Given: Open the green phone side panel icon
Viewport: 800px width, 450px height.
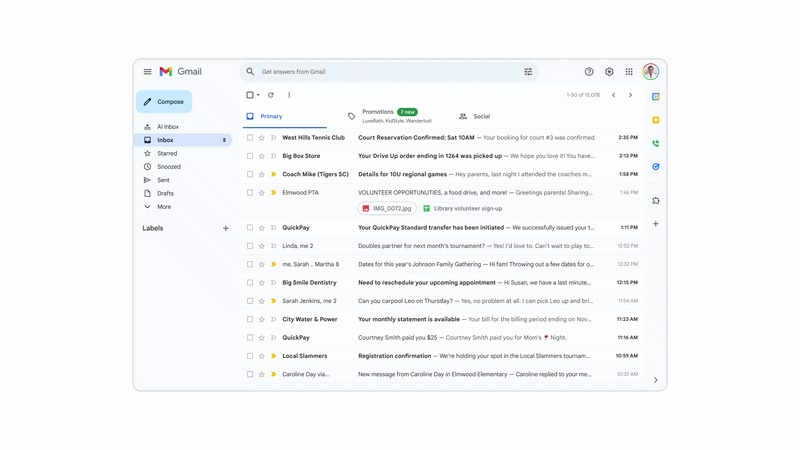Looking at the screenshot, I should pos(656,143).
